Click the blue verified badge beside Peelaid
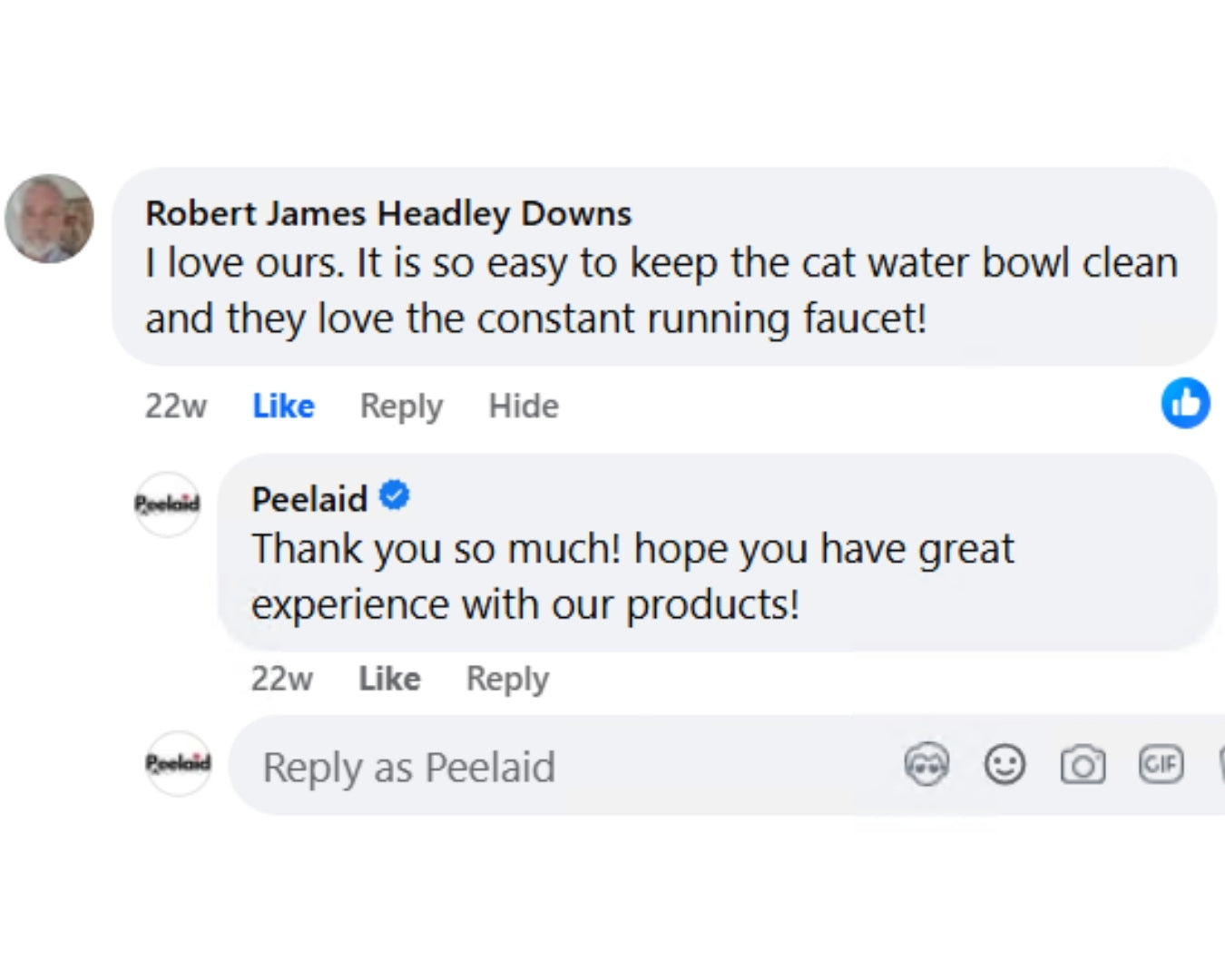Viewport: 1225px width, 980px height. point(394,496)
